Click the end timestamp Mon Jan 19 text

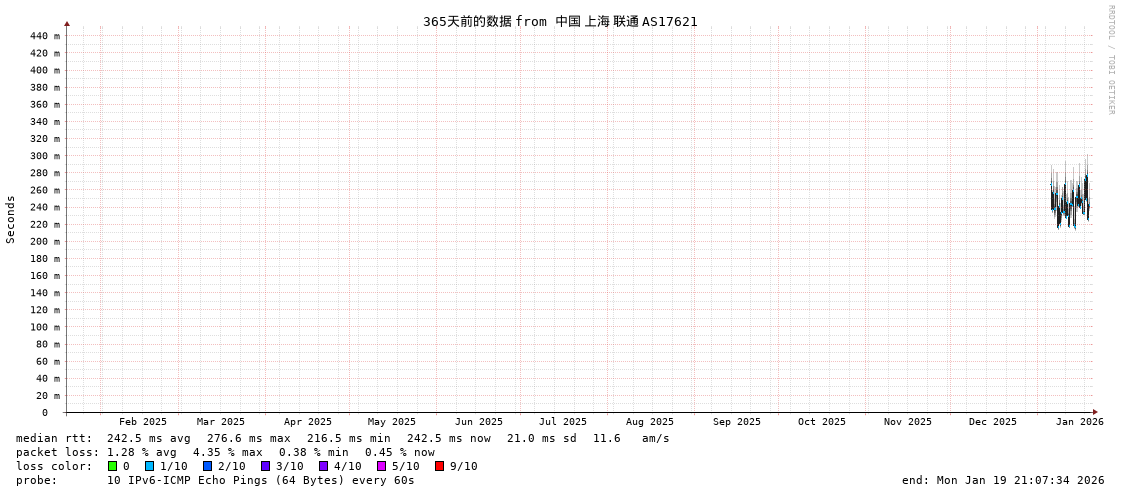click(x=1003, y=480)
